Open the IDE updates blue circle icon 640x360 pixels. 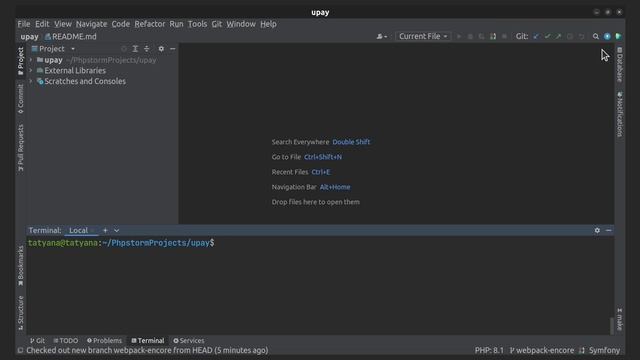607,36
